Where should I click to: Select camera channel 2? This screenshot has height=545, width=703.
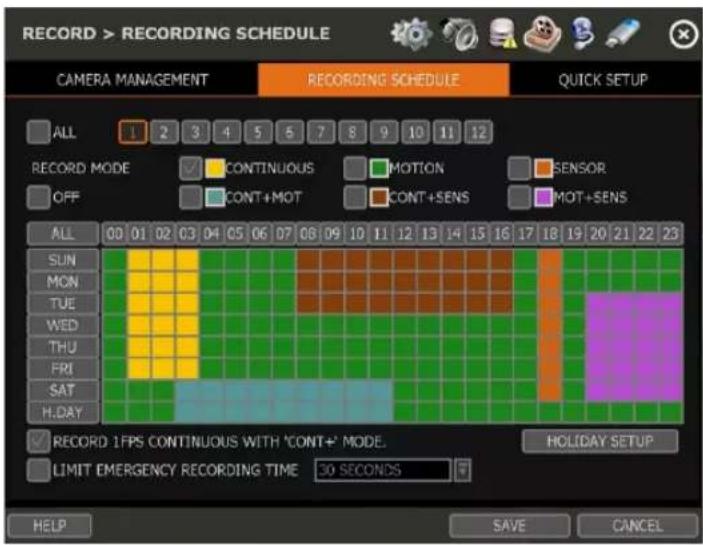click(x=164, y=132)
